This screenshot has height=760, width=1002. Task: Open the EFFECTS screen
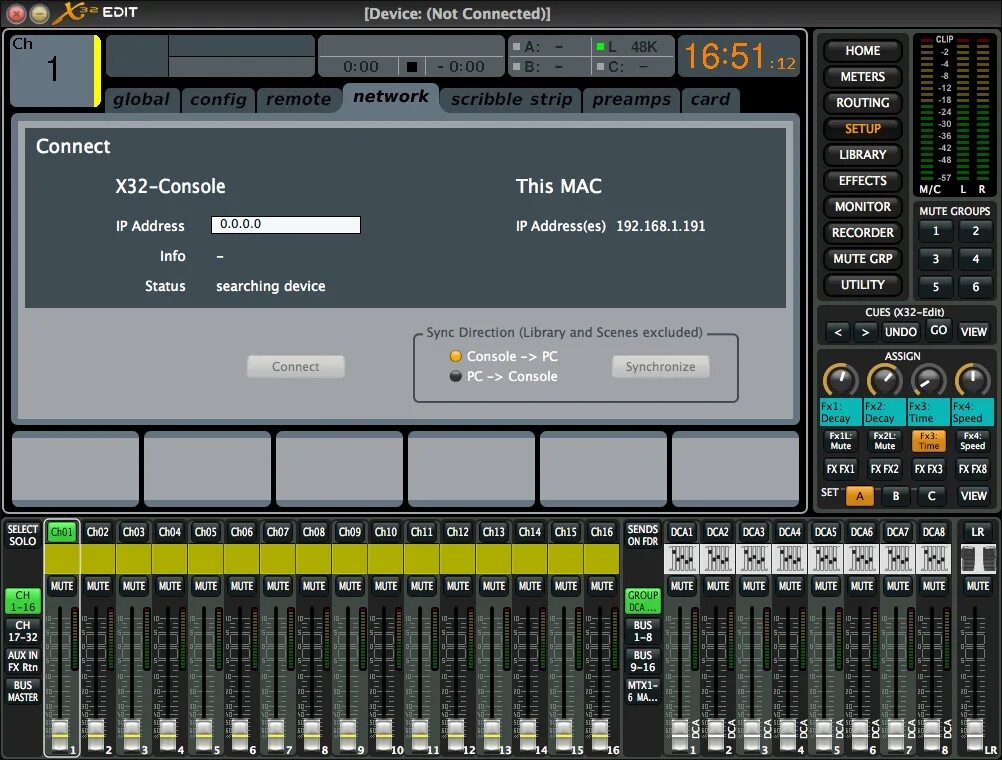pyautogui.click(x=862, y=181)
